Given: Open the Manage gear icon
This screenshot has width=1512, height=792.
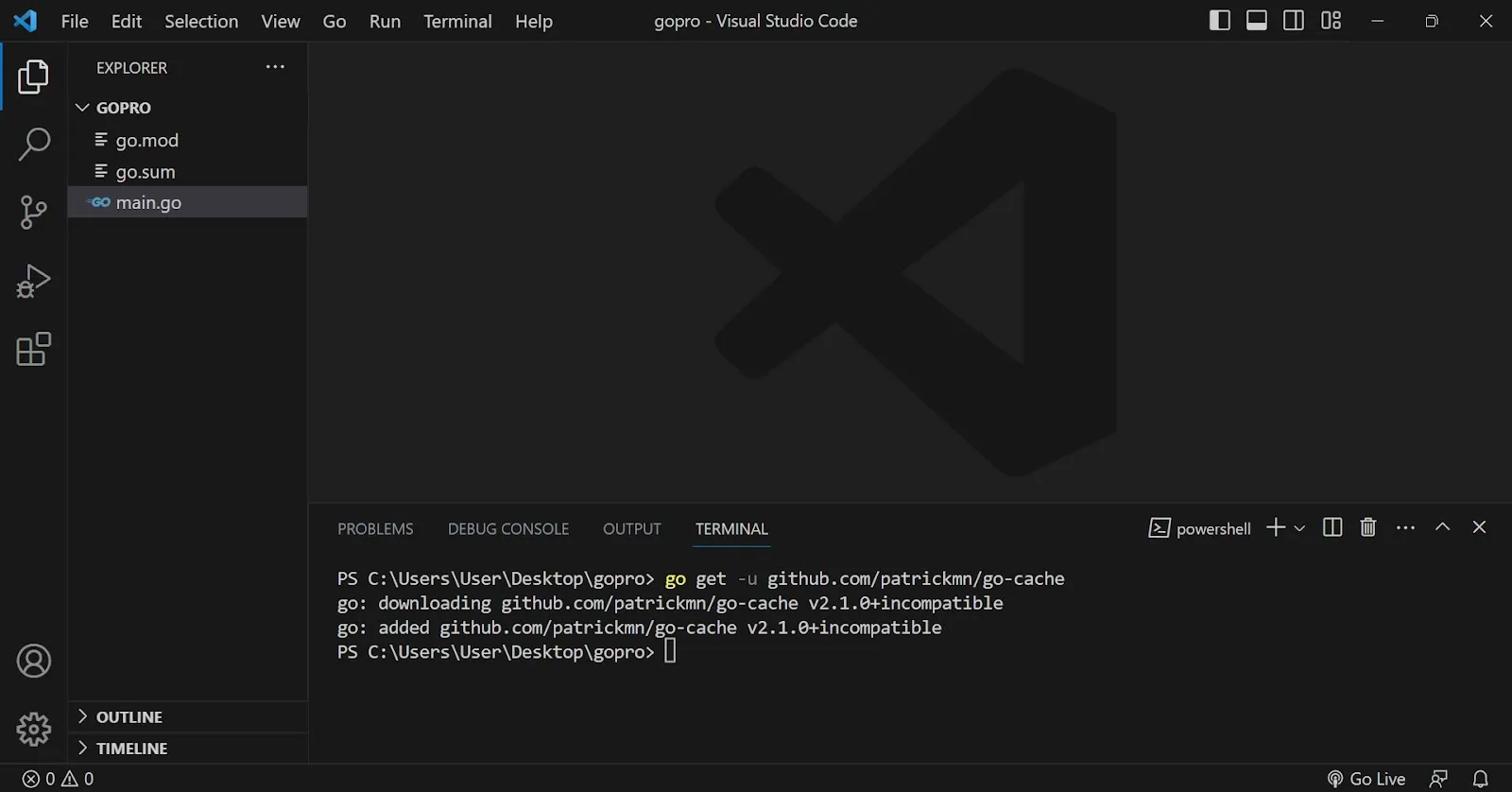Looking at the screenshot, I should [34, 729].
